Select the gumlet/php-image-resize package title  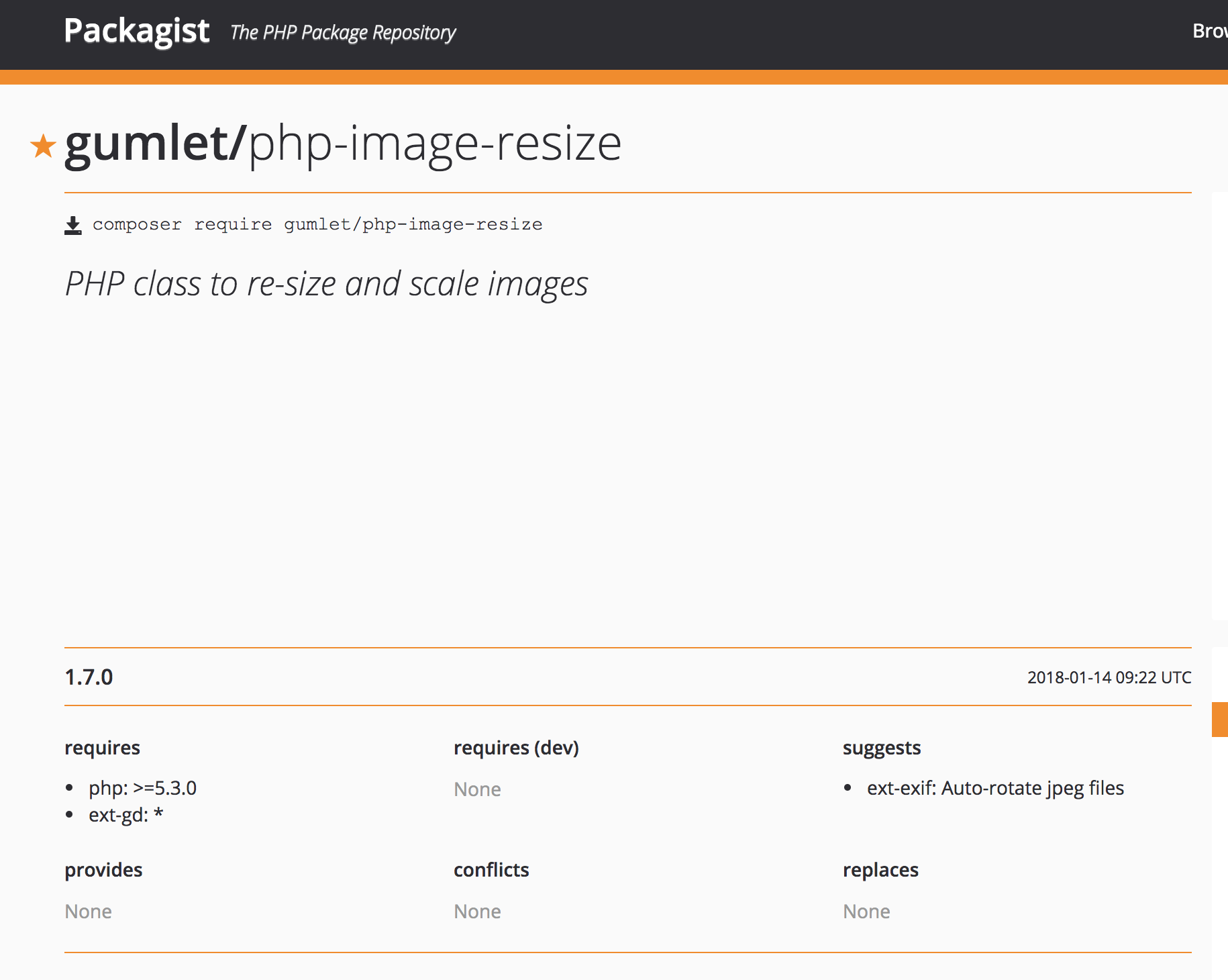click(342, 144)
